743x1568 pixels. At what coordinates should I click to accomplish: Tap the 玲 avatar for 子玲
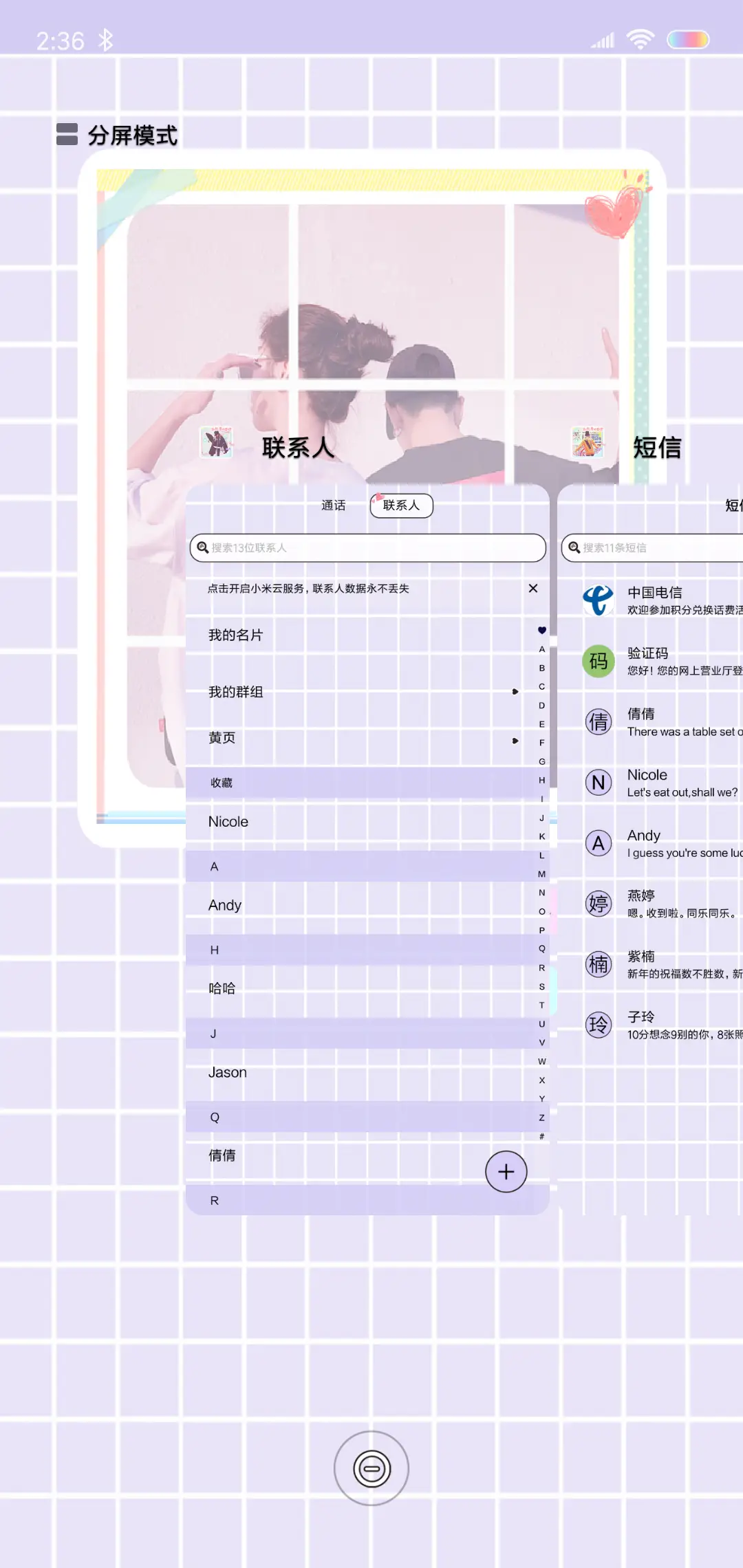click(599, 1025)
